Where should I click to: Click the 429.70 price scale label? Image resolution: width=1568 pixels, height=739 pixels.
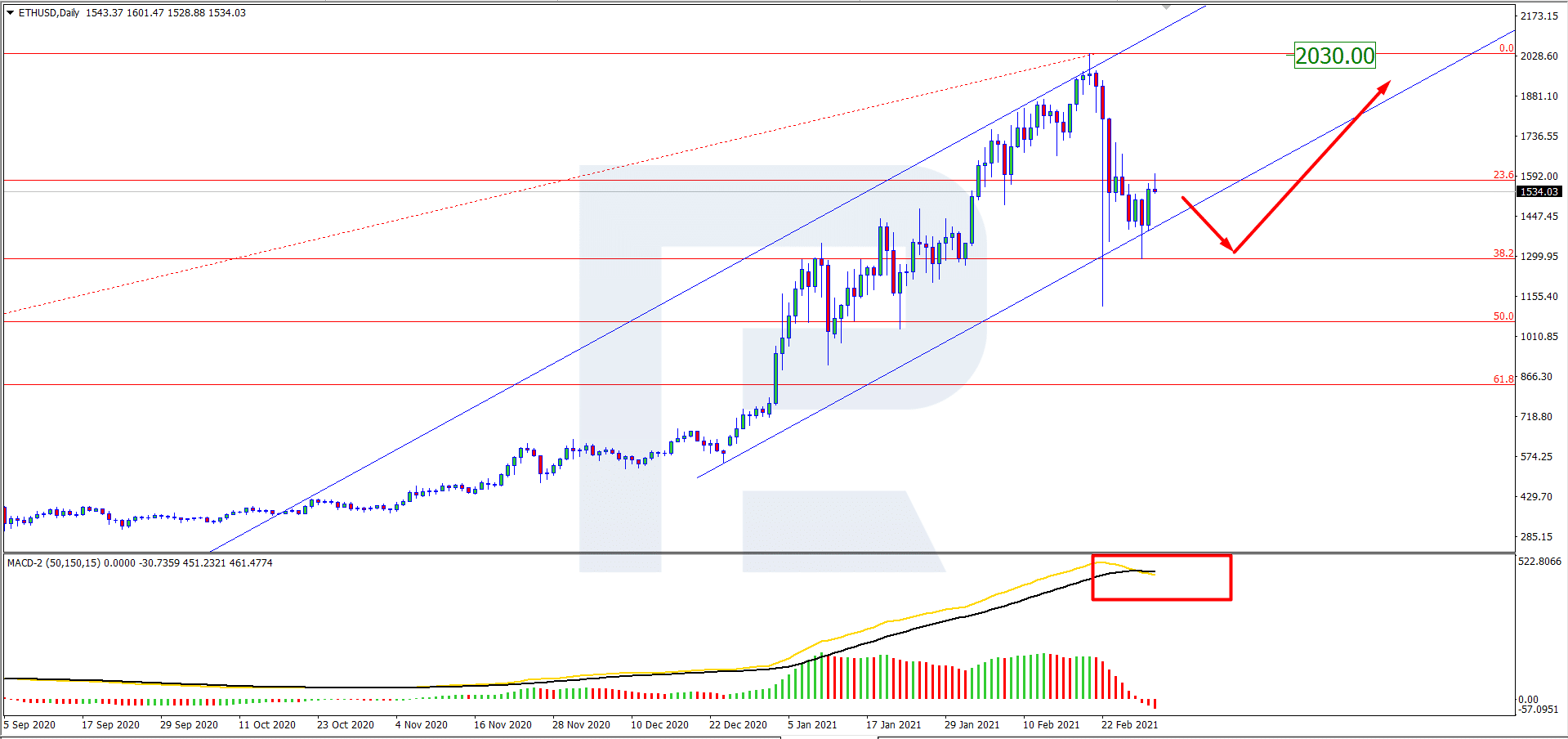(x=1536, y=497)
